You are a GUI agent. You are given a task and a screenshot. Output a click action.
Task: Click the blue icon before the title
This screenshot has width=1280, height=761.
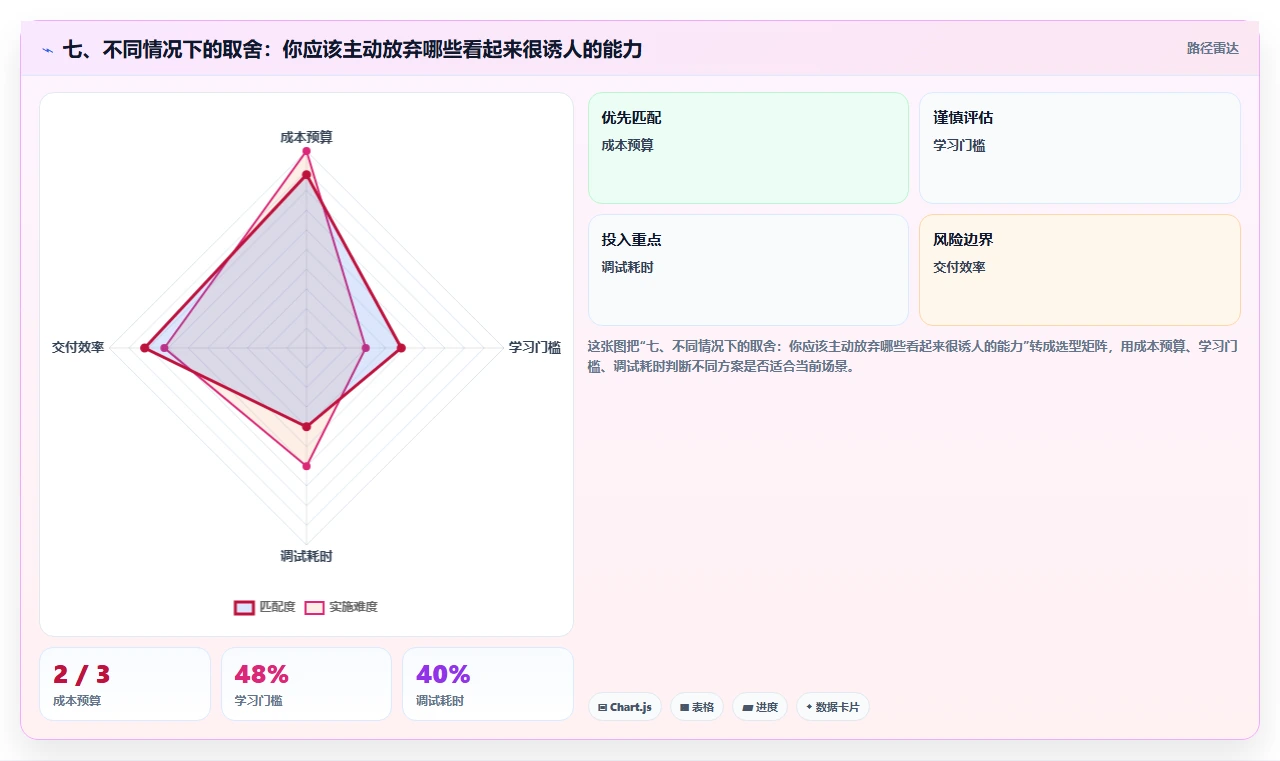48,49
